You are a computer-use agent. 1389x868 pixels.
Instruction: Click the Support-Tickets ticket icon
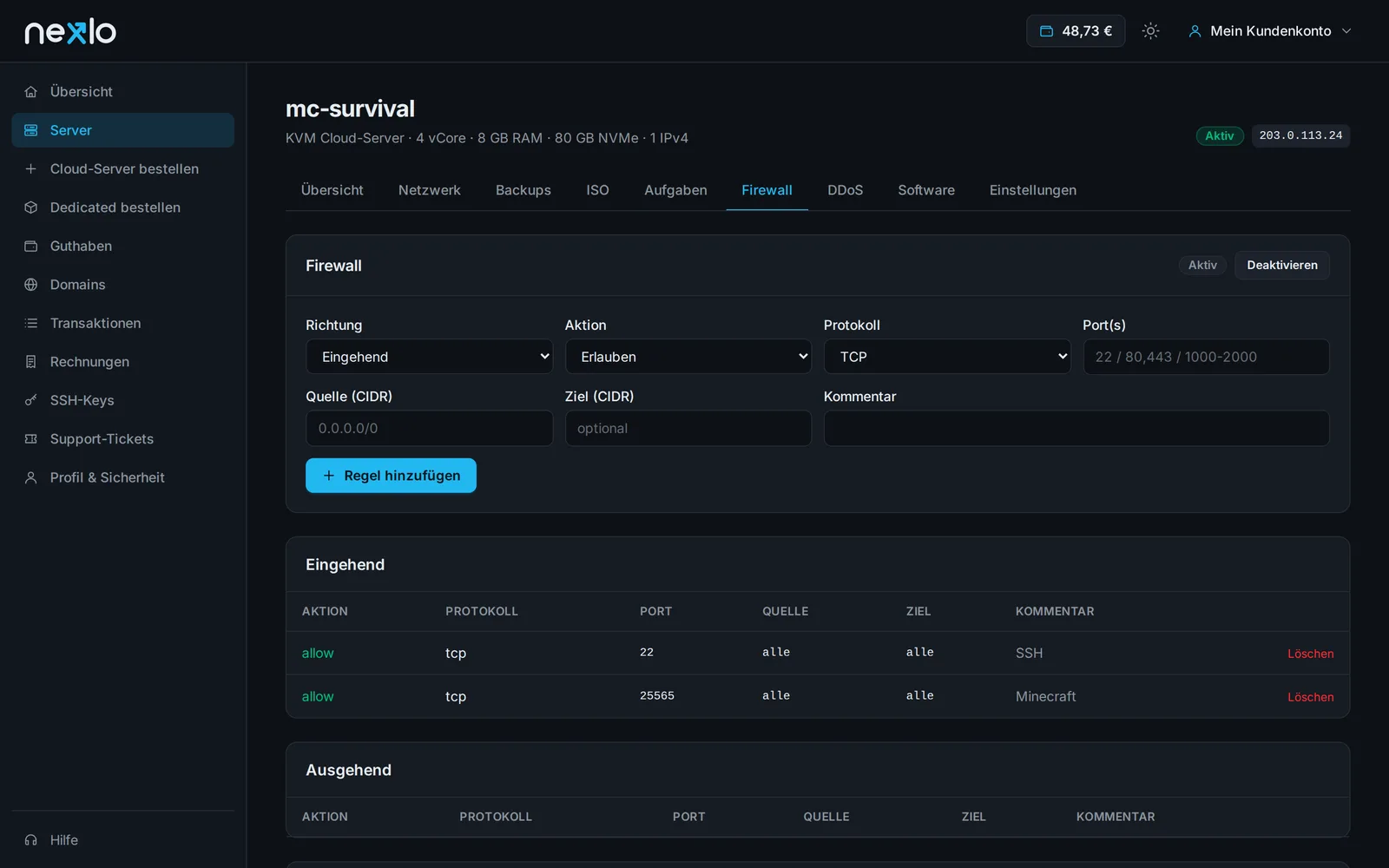click(x=31, y=439)
